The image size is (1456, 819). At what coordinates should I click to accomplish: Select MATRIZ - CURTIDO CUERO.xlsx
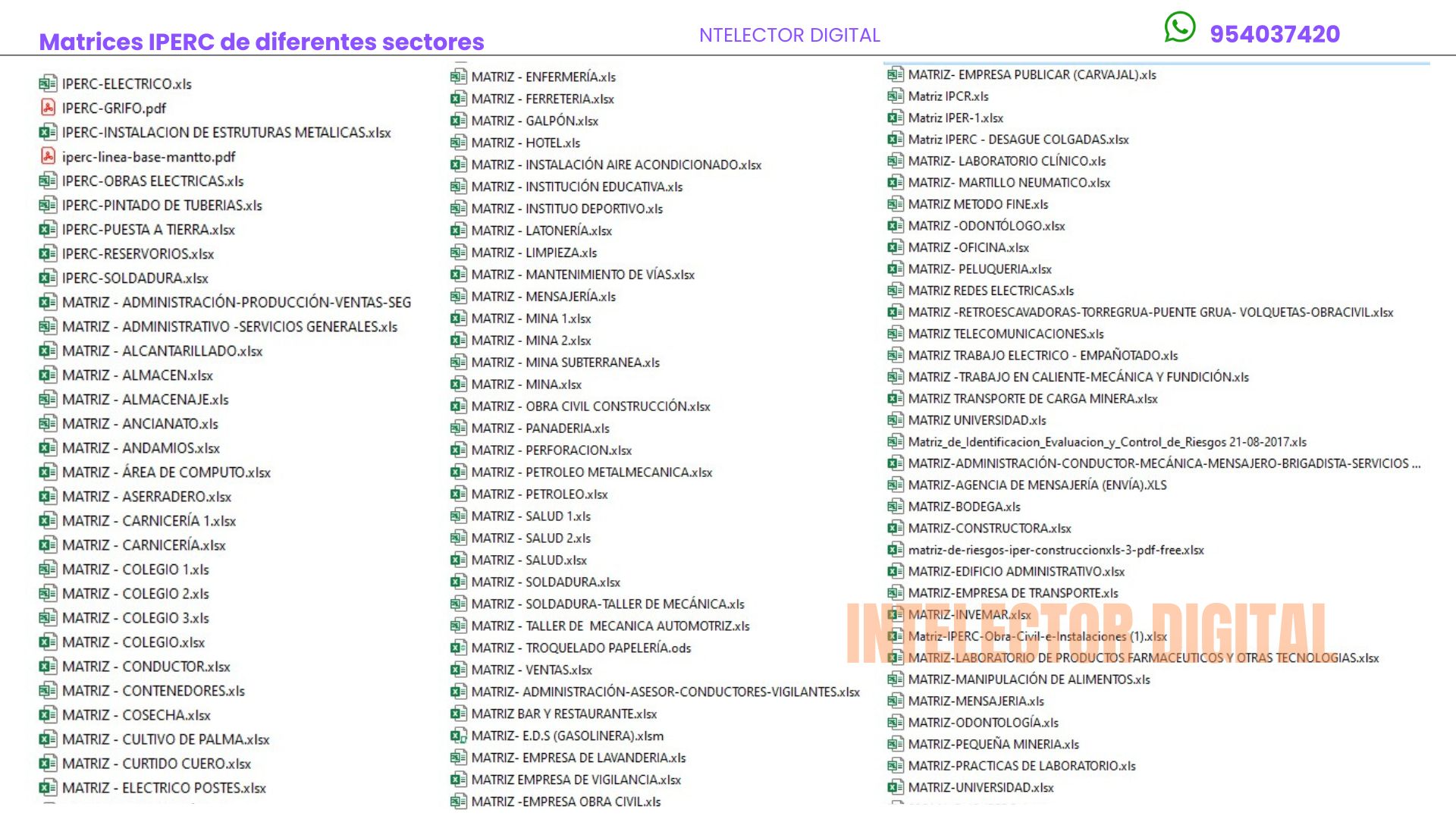(x=156, y=764)
